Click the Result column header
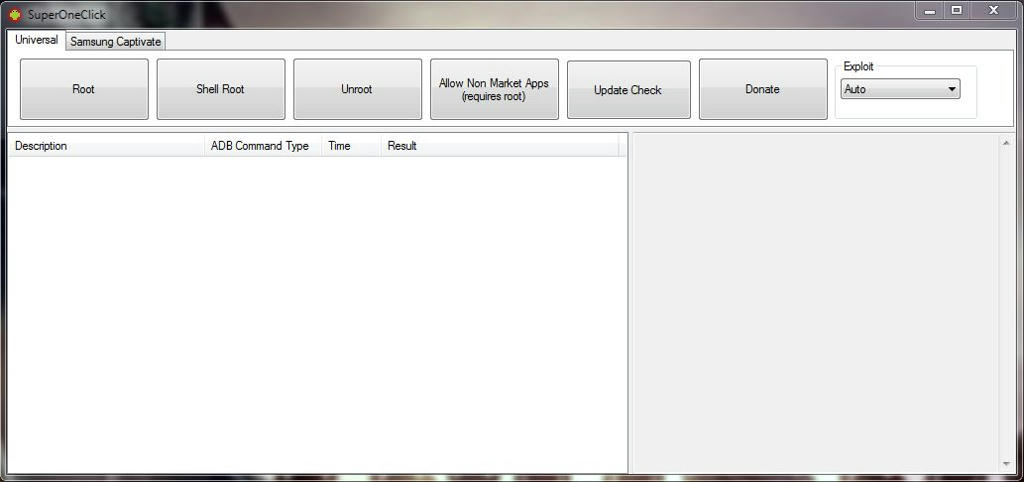Viewport: 1024px width, 482px height. tap(500, 146)
